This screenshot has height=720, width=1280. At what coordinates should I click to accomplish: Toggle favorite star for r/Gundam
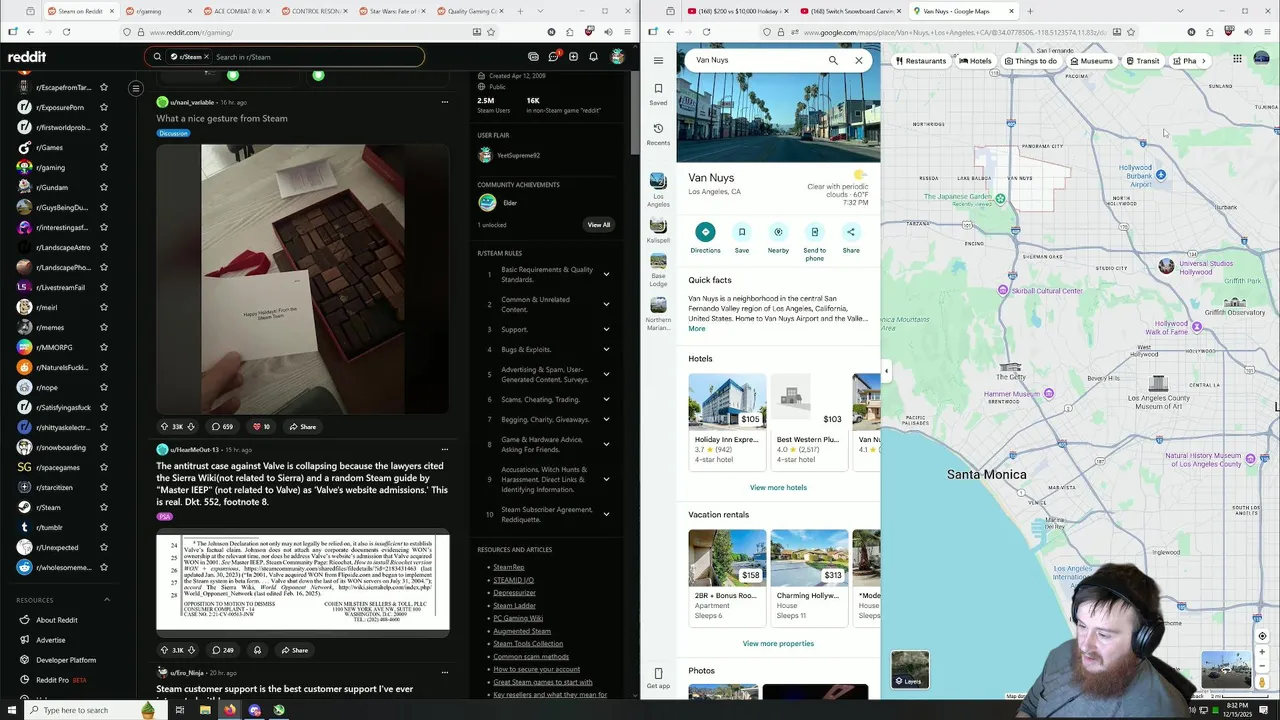[104, 187]
